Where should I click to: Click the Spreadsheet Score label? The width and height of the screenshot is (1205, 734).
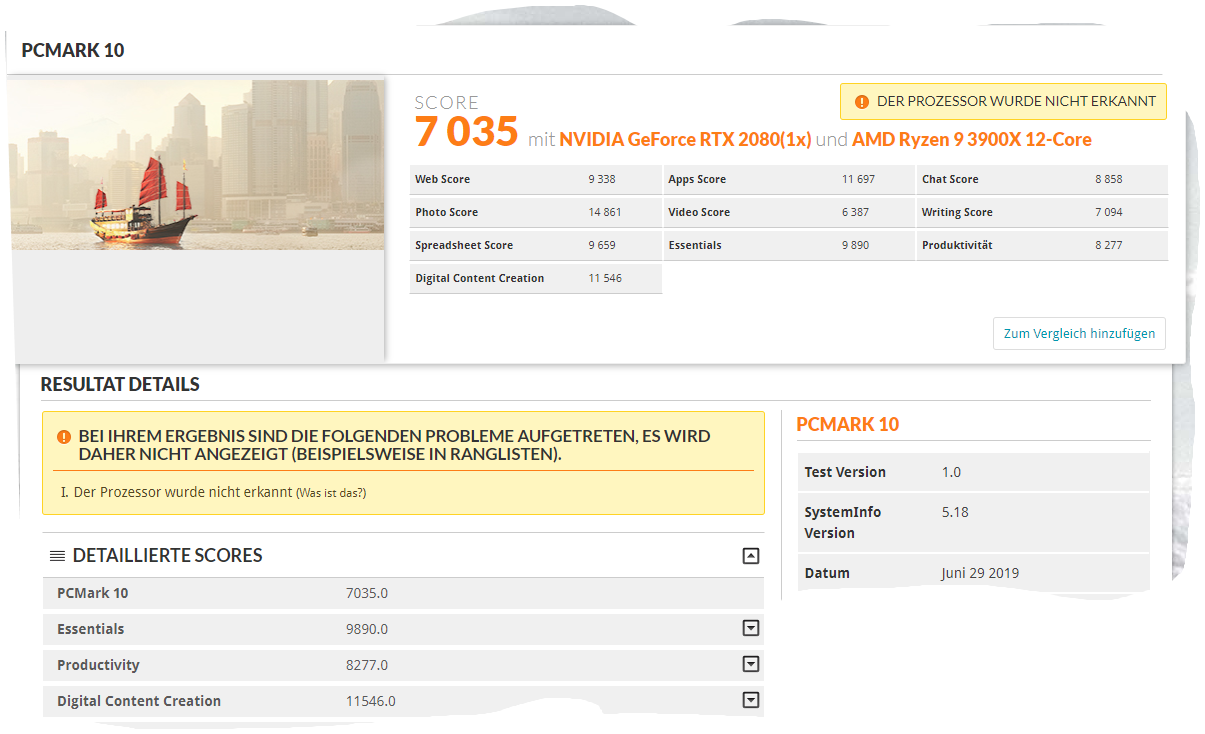[x=464, y=246]
